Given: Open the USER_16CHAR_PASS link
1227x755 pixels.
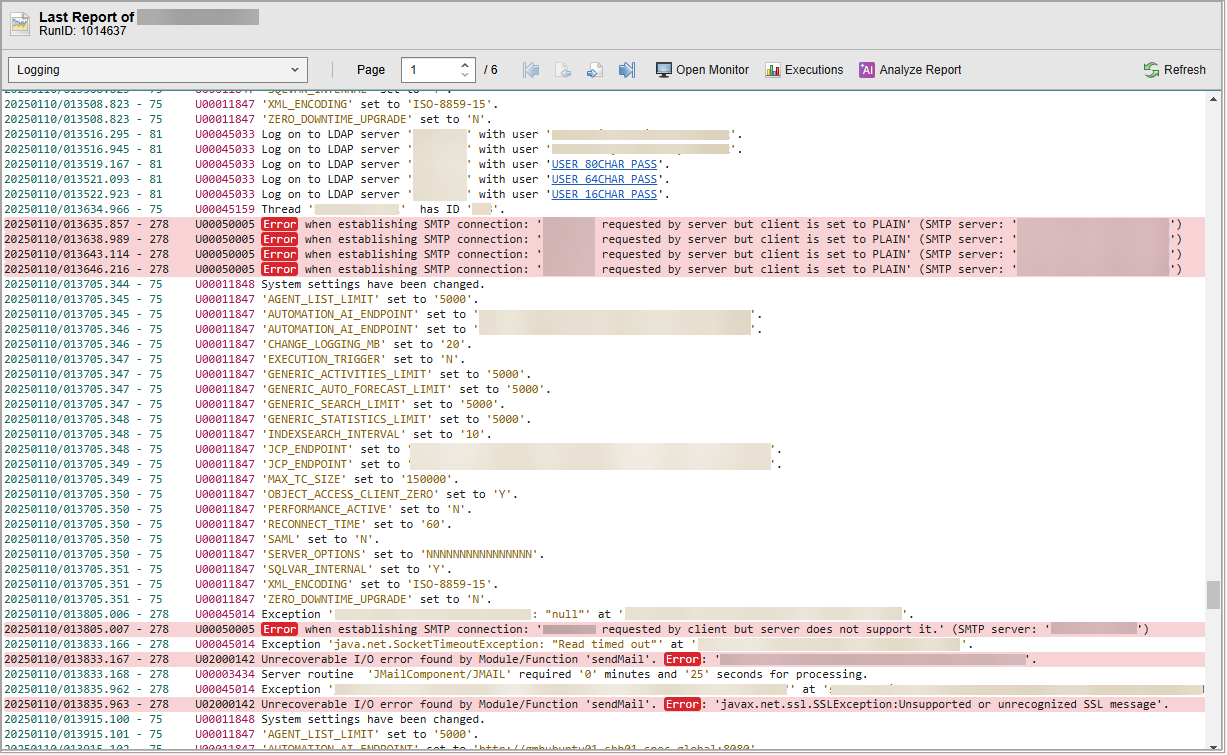Looking at the screenshot, I should [606, 194].
